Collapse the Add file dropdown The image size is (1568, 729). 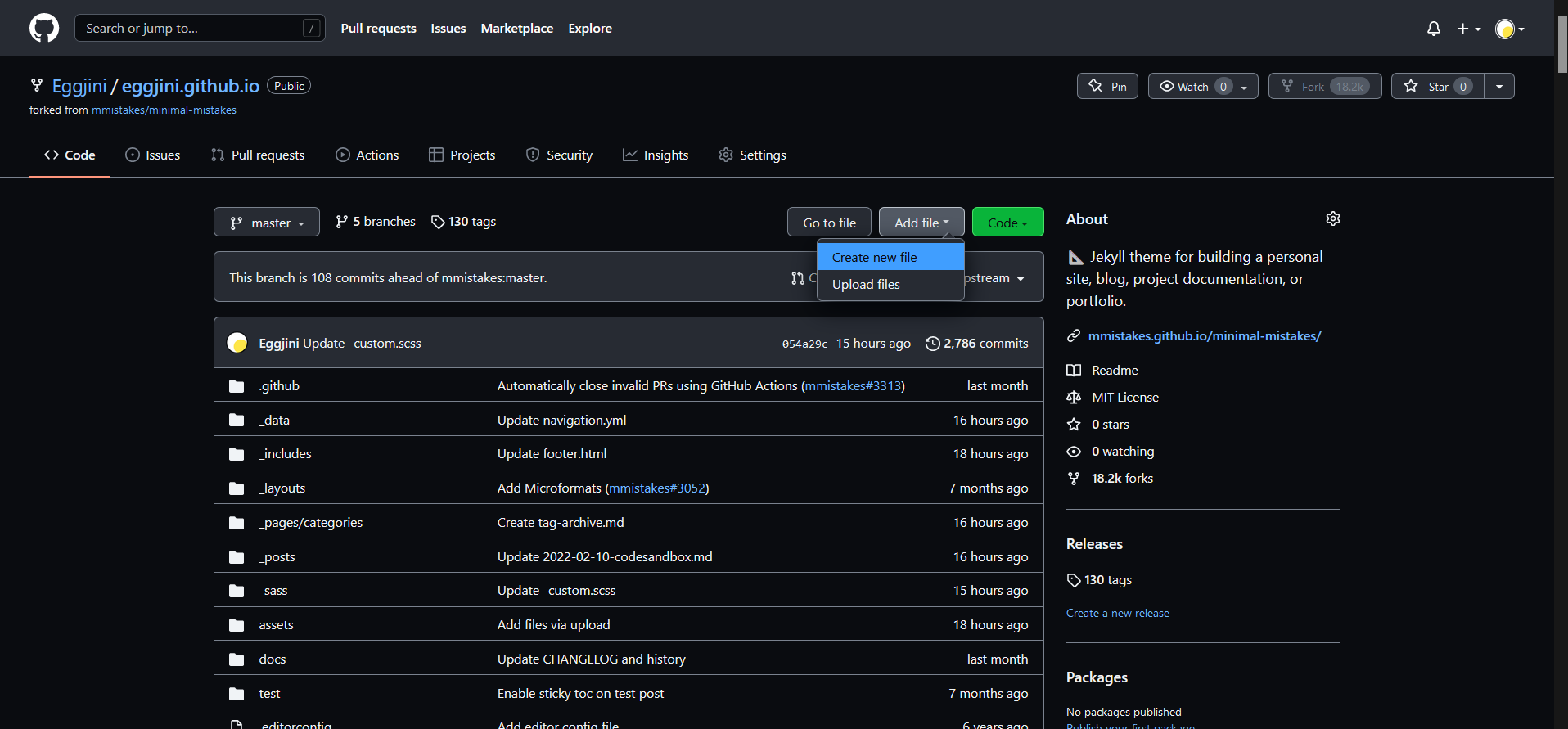click(x=921, y=223)
